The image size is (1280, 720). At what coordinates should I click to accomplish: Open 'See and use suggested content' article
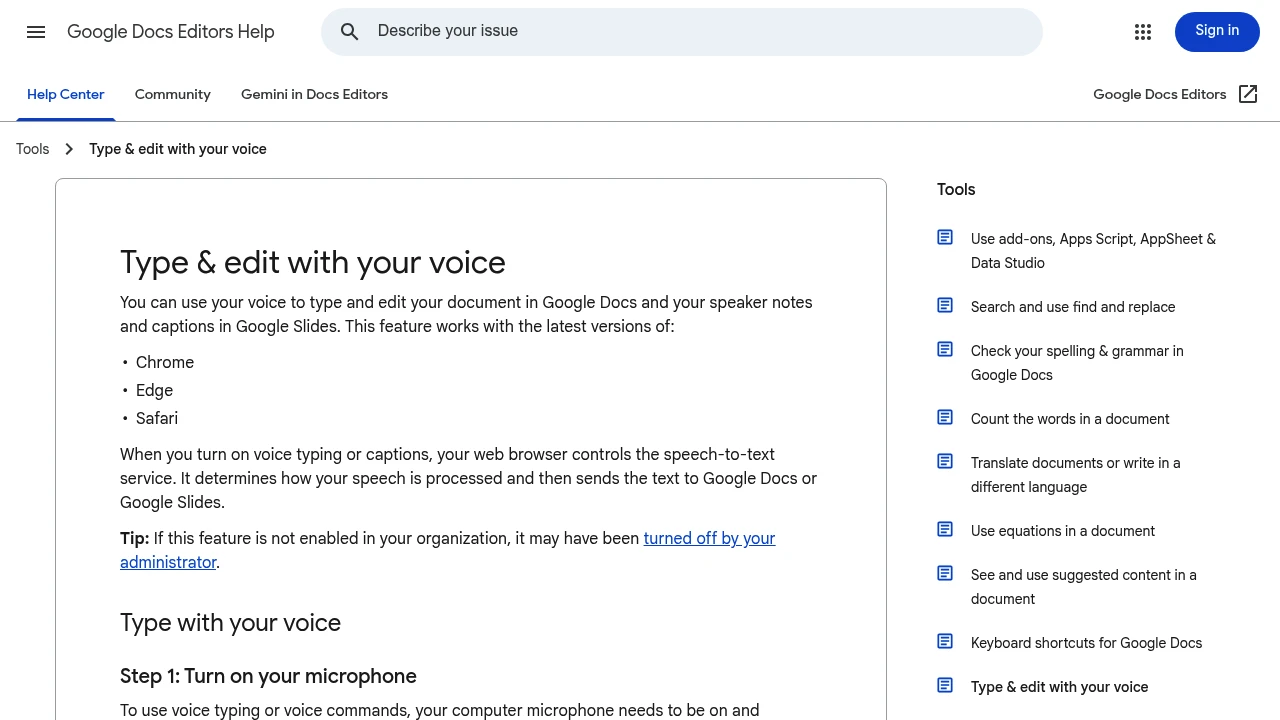click(1083, 587)
